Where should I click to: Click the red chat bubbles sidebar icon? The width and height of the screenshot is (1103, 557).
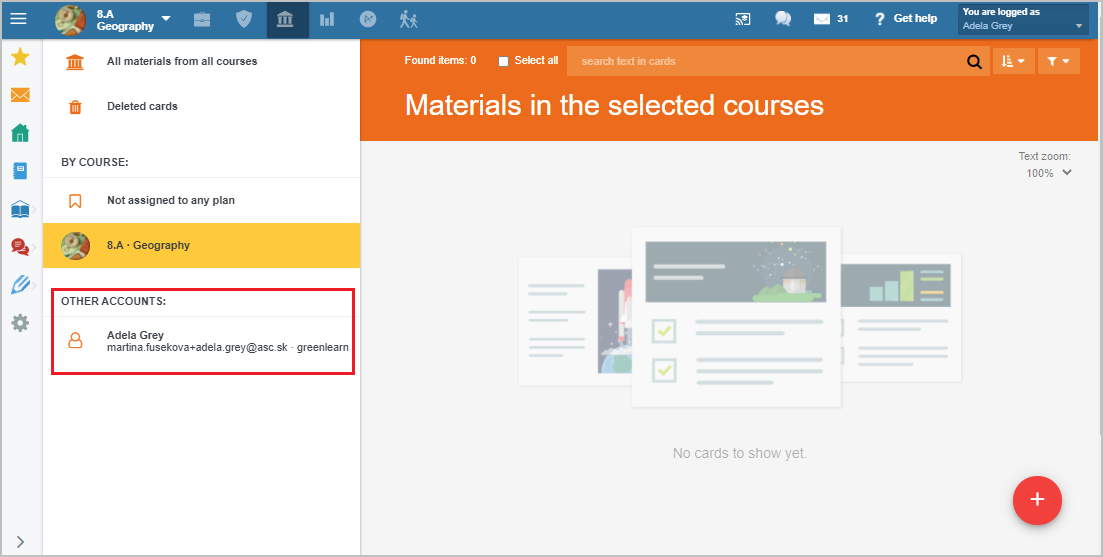pos(20,247)
